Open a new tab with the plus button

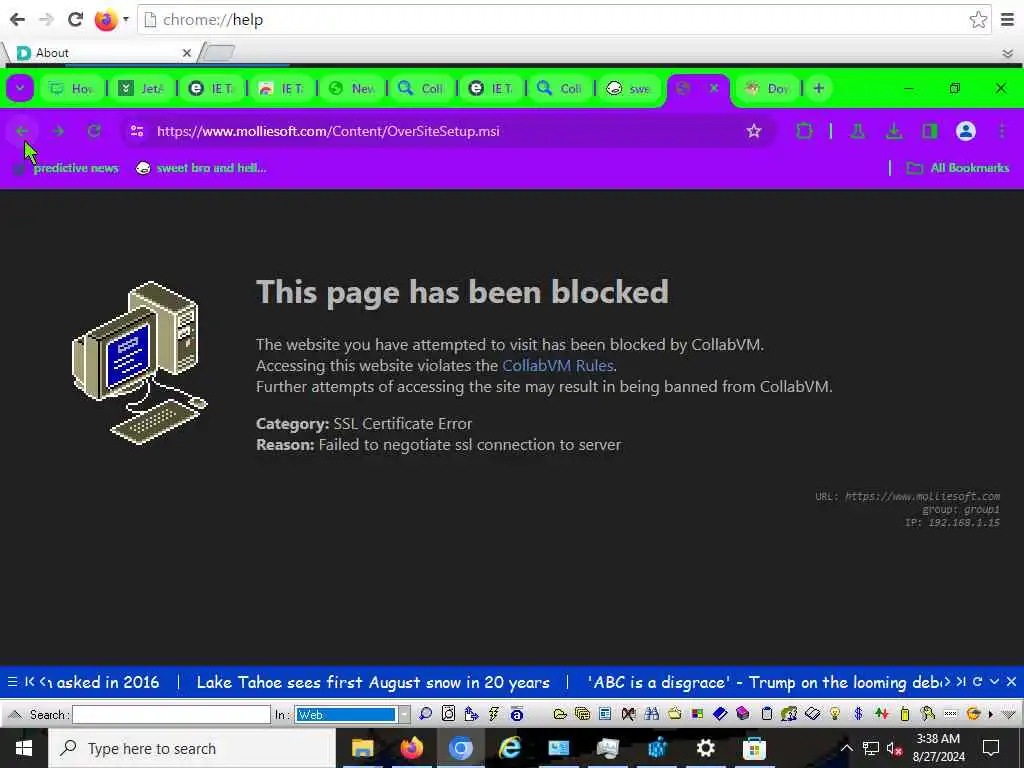[x=818, y=88]
